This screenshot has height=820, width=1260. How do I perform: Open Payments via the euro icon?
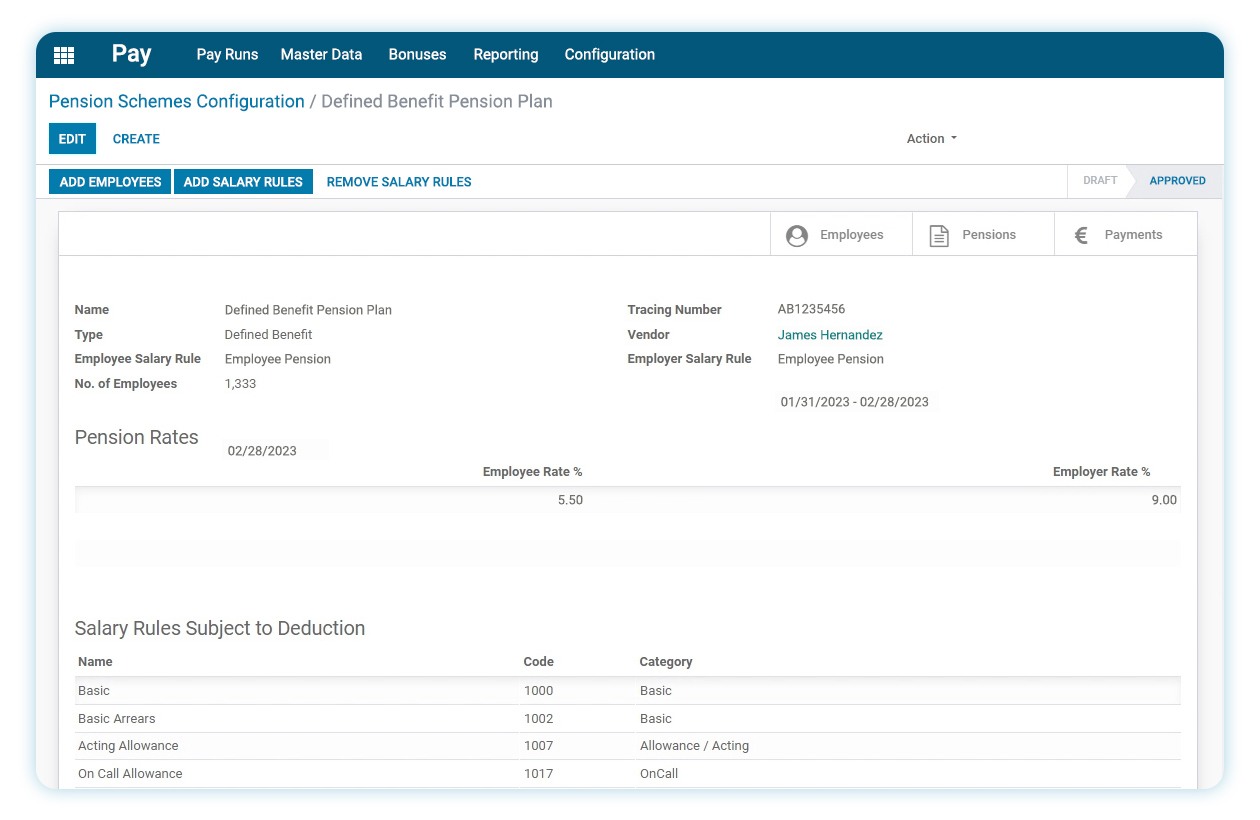pyautogui.click(x=1119, y=234)
